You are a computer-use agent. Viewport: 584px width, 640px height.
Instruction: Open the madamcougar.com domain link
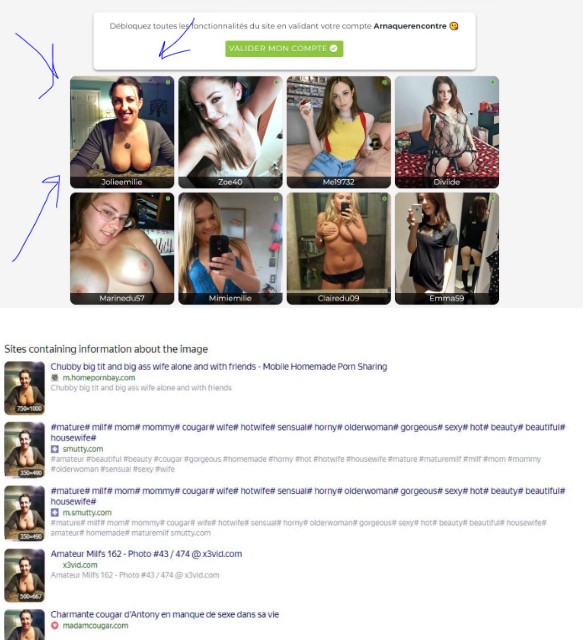[95, 626]
